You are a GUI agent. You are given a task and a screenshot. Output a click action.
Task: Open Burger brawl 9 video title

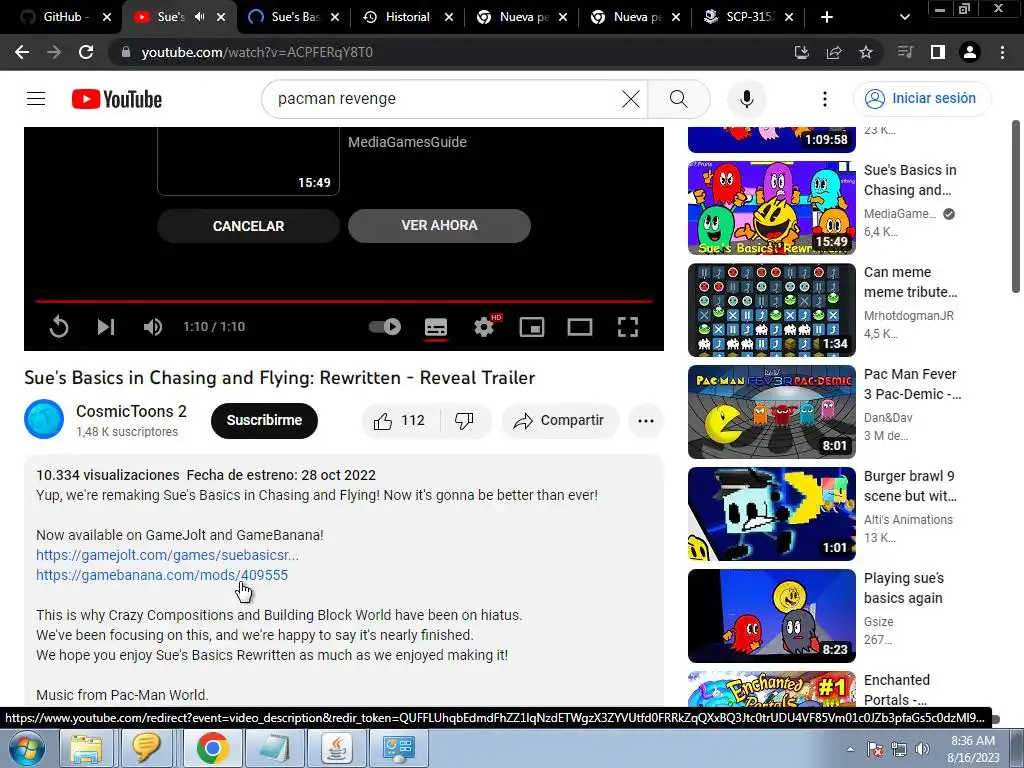tap(910, 486)
